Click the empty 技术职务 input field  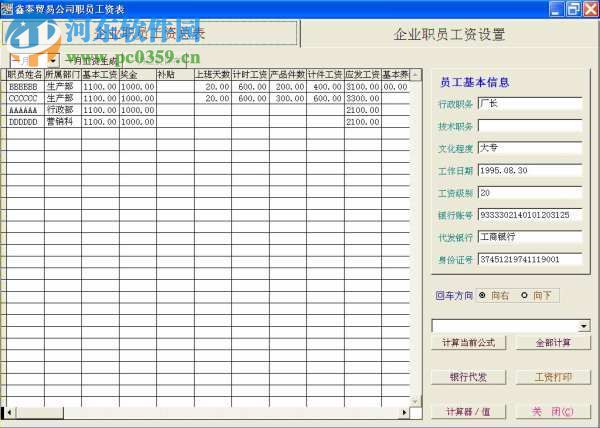tap(530, 126)
